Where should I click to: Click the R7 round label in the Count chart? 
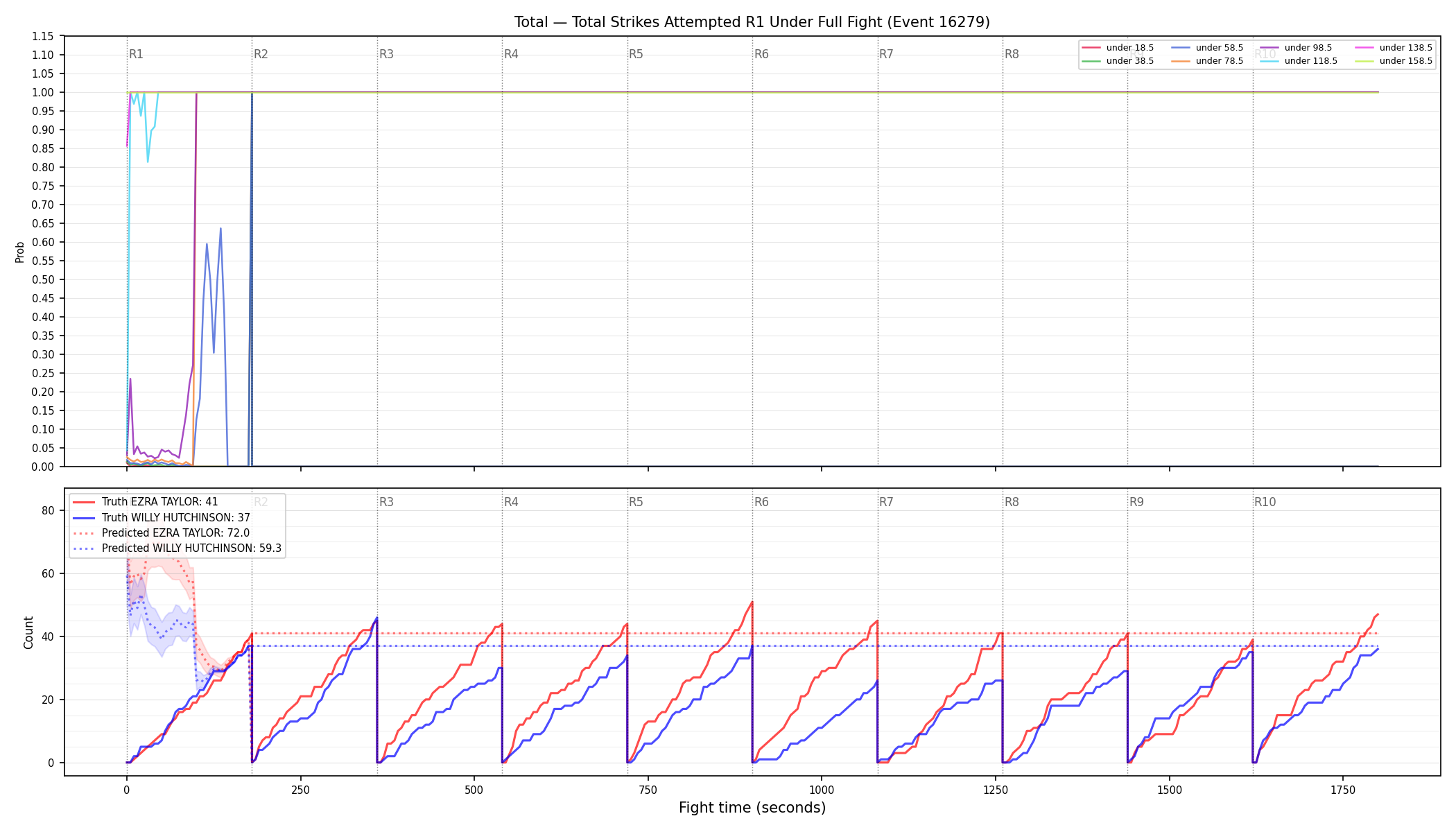tap(886, 502)
